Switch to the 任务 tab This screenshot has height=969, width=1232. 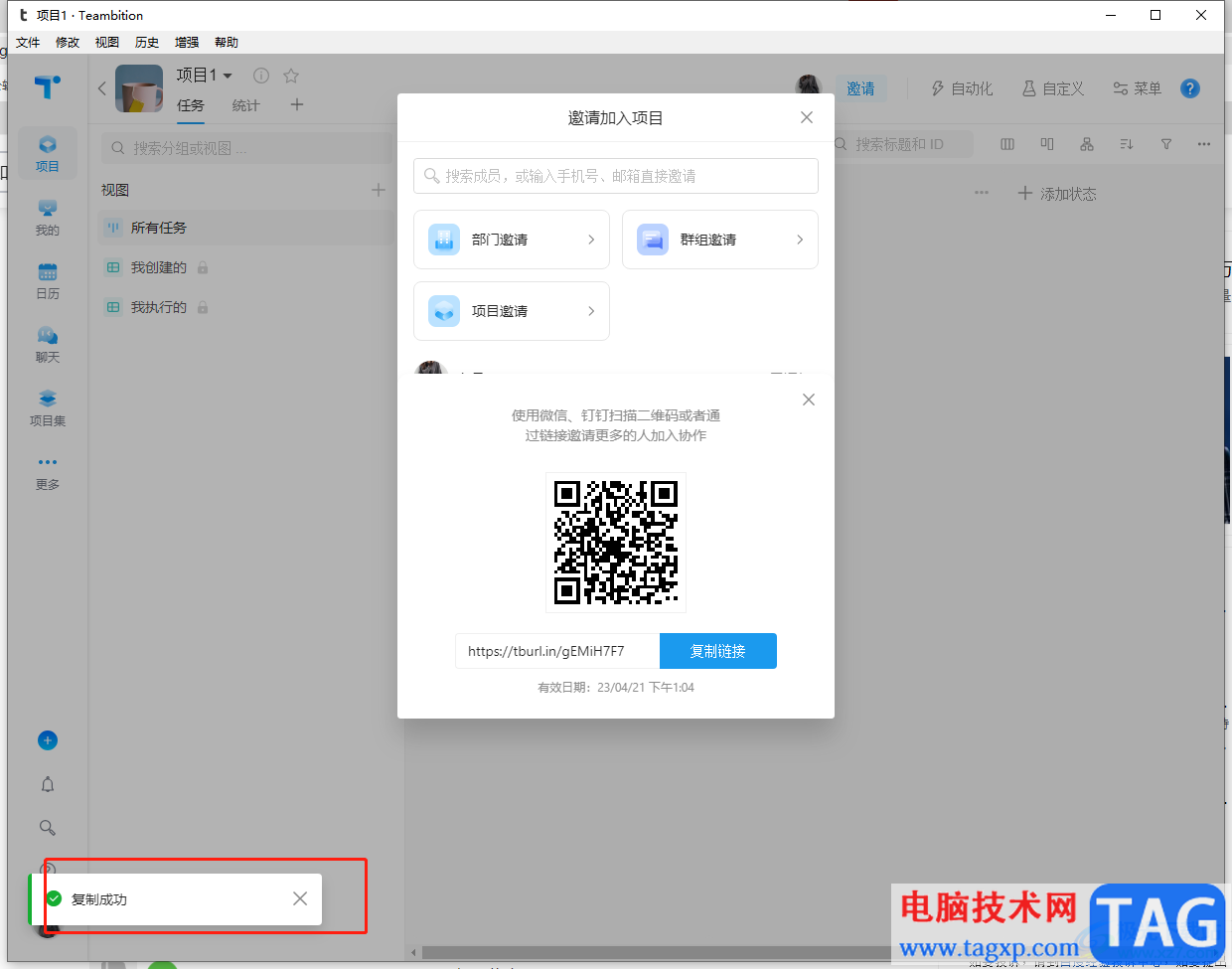click(191, 105)
